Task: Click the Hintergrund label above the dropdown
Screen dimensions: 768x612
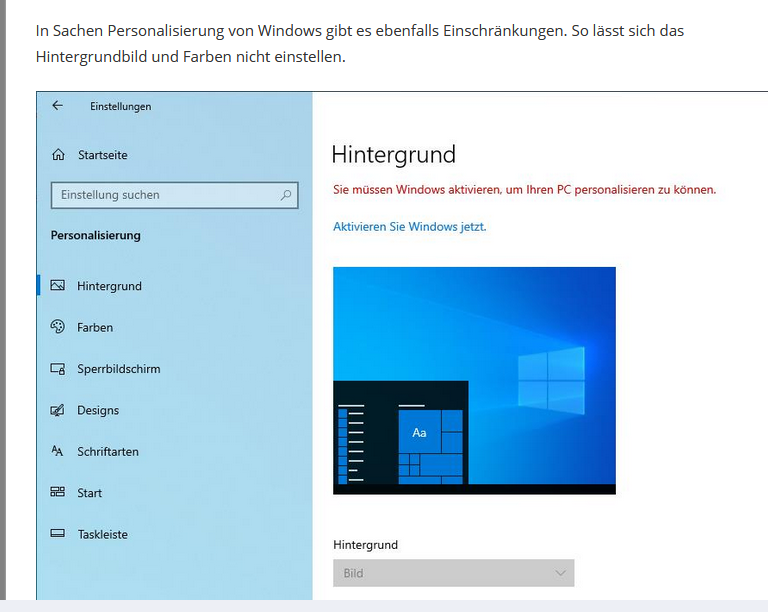Action: click(x=365, y=545)
